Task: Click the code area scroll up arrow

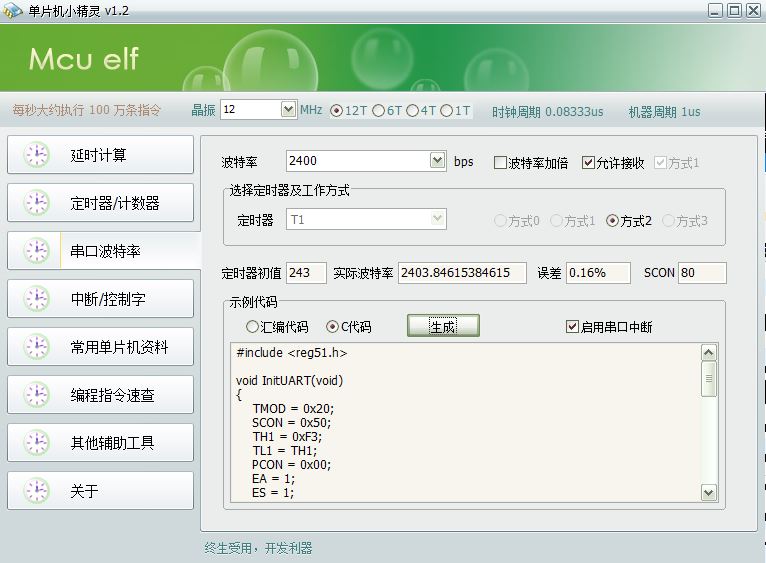Action: click(x=708, y=352)
